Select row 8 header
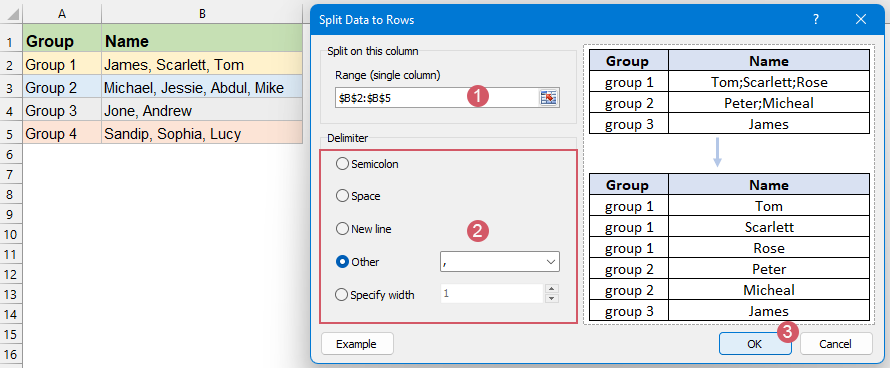 (11, 194)
